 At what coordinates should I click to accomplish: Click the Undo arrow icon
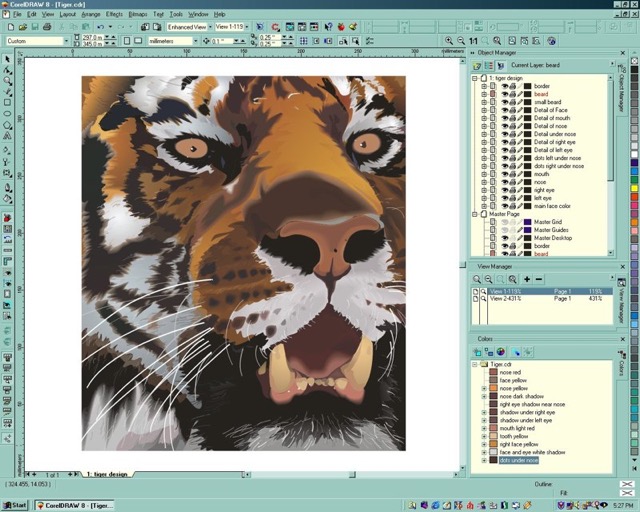click(x=100, y=27)
